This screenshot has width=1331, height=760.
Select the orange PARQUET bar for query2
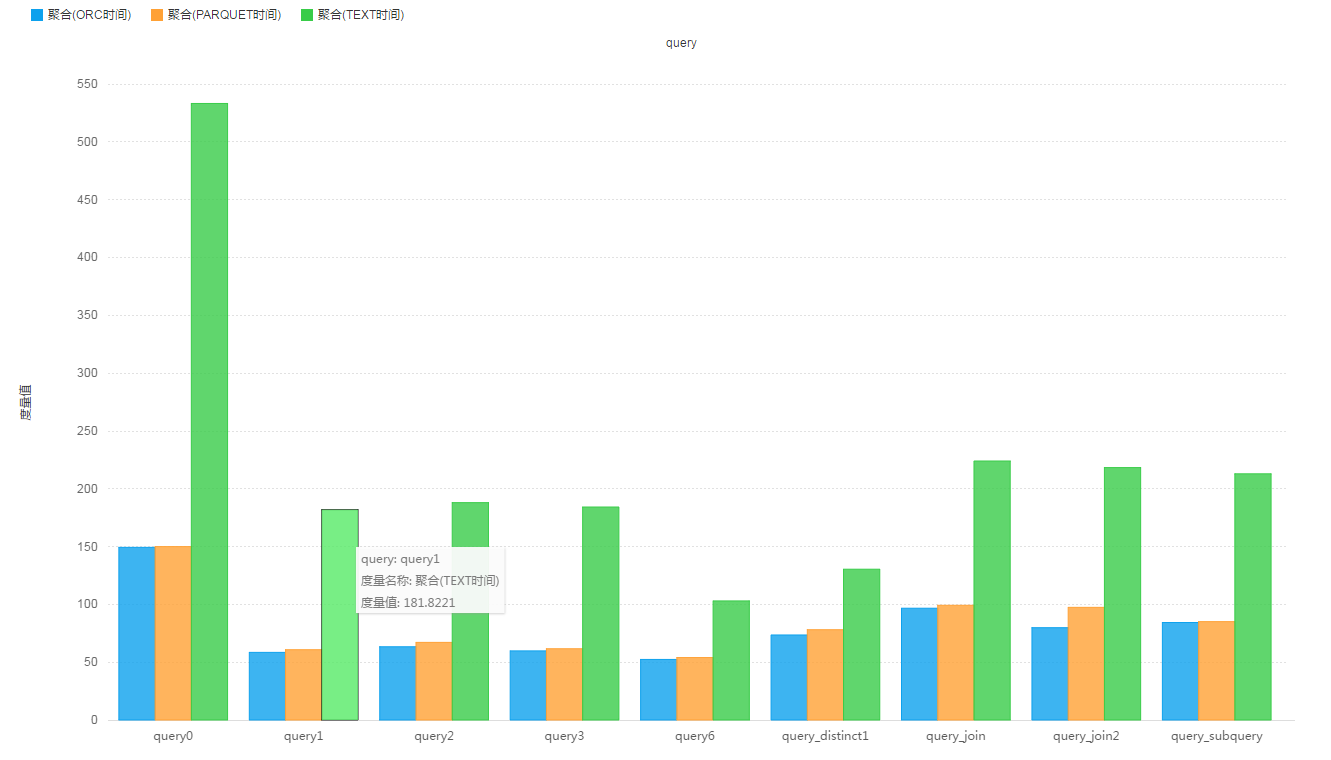(x=434, y=681)
